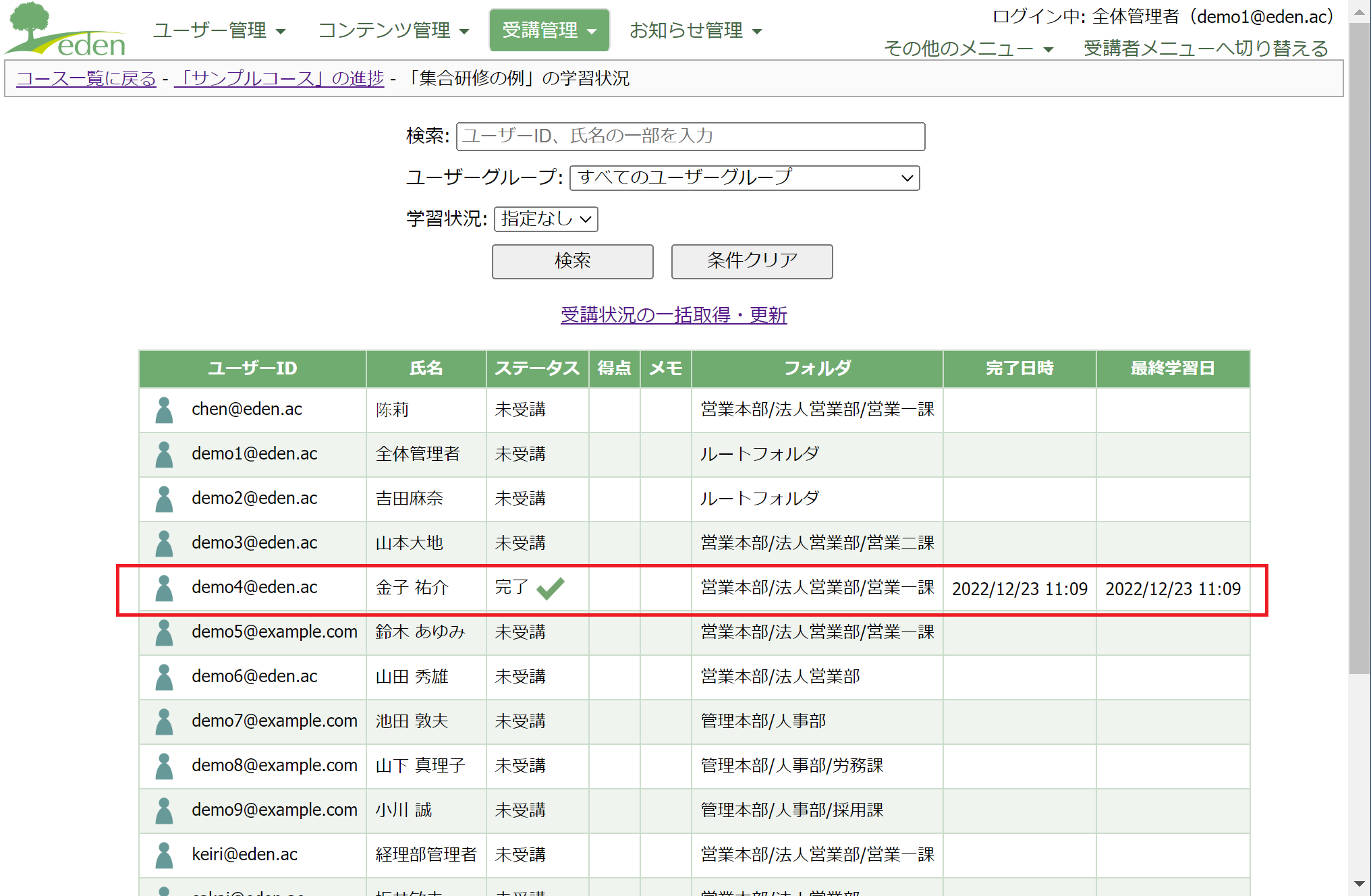Open 受講状況の一括取得・更新 link

coord(673,315)
